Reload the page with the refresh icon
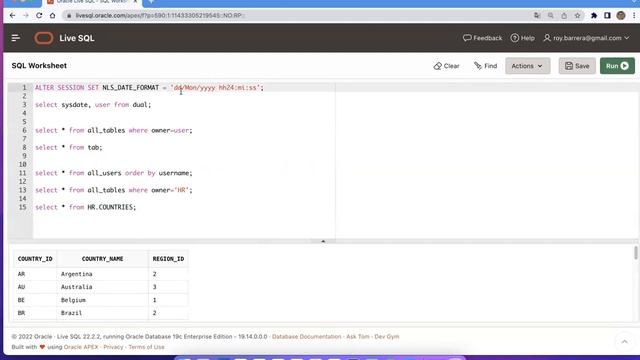 (x=39, y=16)
